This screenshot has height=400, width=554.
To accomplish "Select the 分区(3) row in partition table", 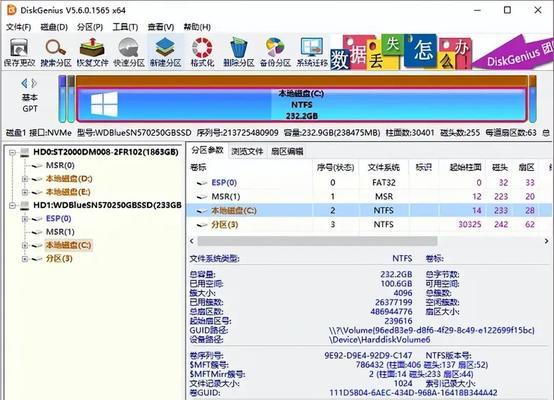I will [369, 224].
